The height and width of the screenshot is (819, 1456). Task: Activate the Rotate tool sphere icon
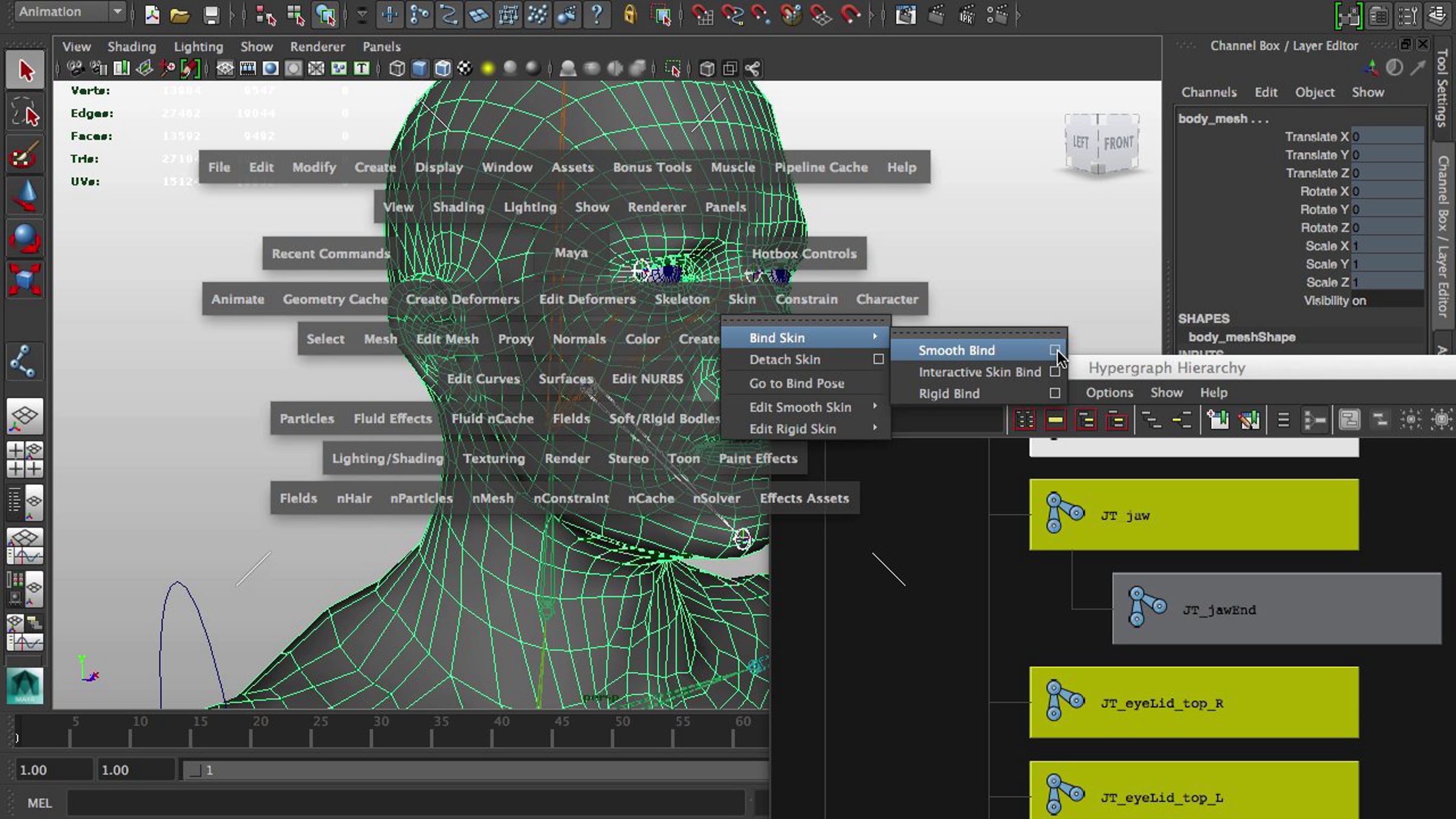25,238
